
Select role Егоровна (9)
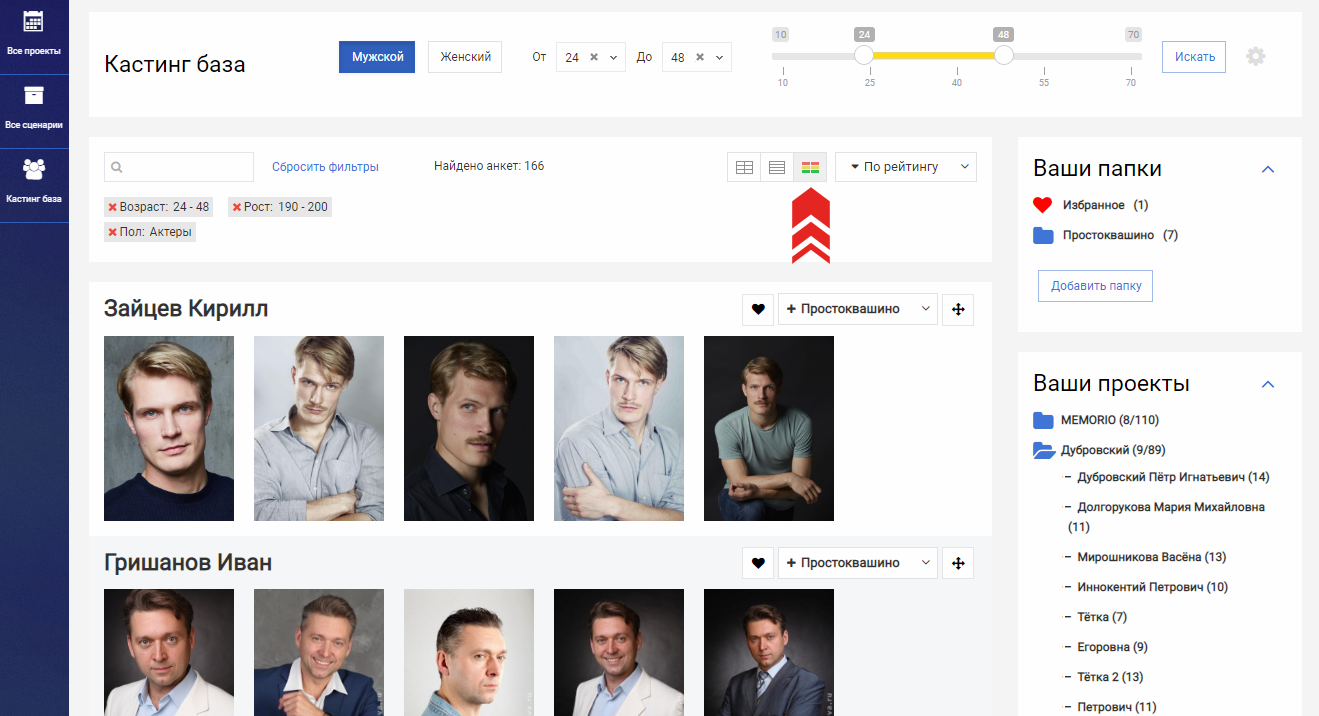tap(1112, 647)
